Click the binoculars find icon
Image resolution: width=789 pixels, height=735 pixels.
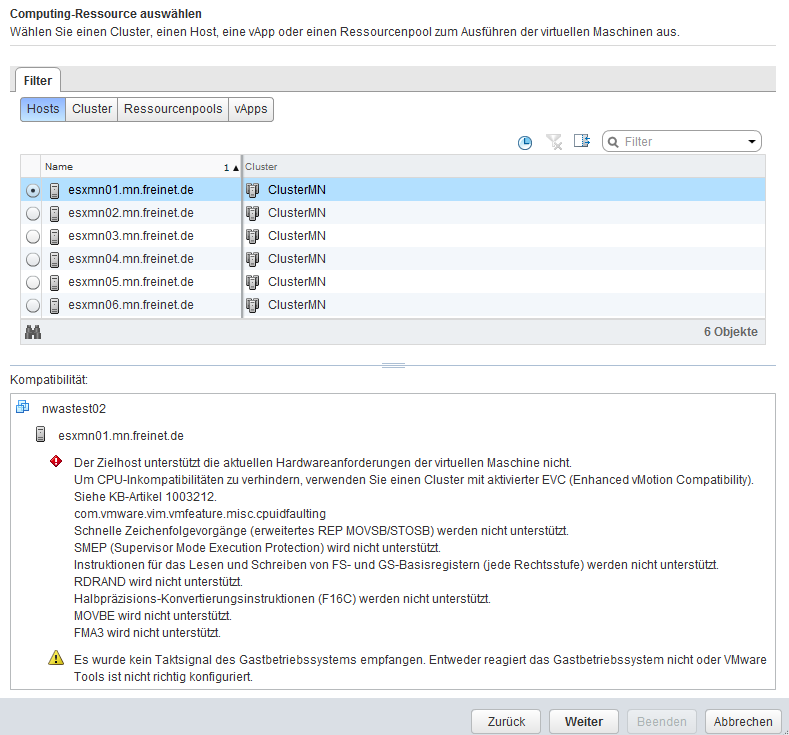click(32, 332)
